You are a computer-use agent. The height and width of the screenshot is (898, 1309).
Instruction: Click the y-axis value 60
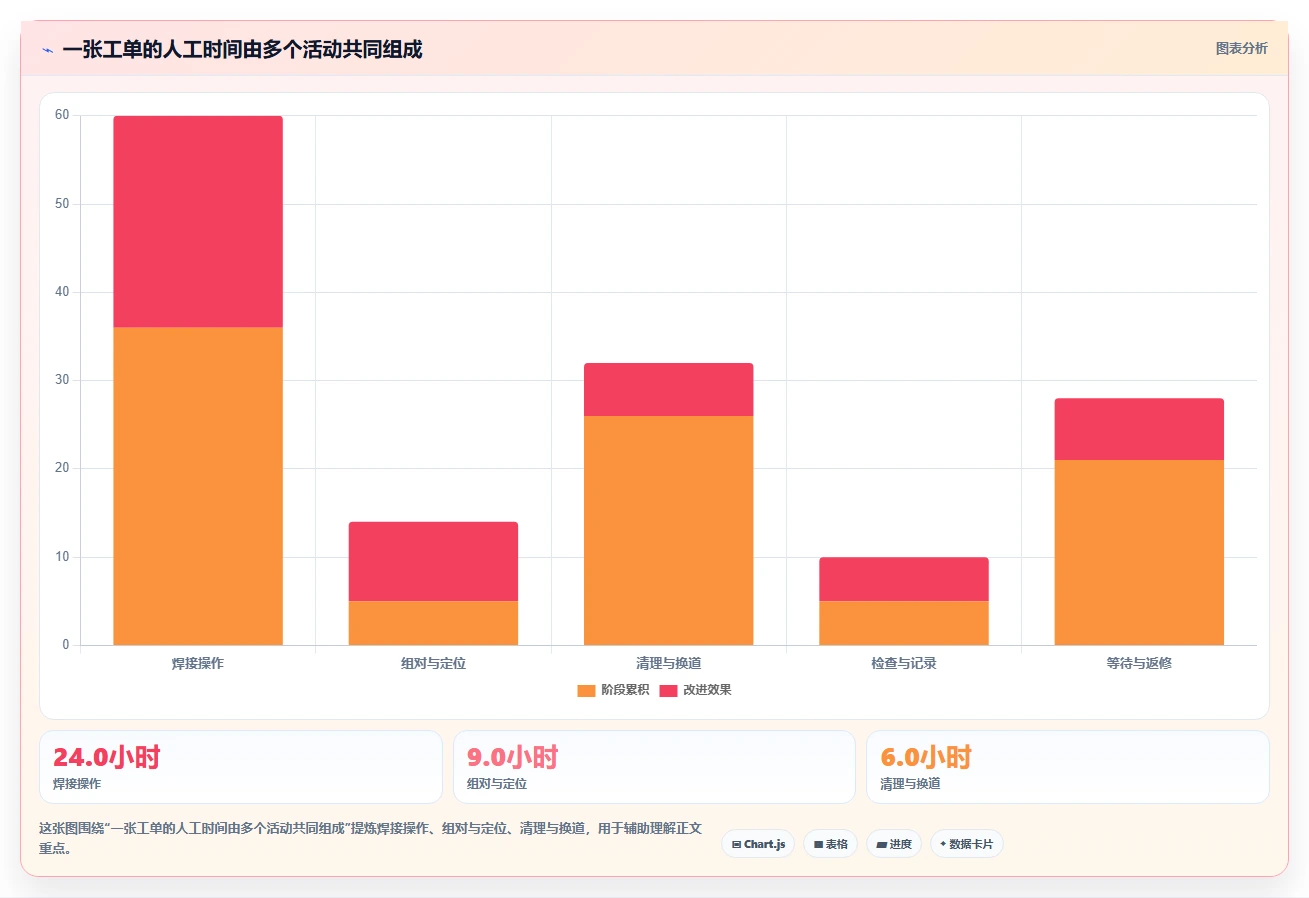[62, 116]
